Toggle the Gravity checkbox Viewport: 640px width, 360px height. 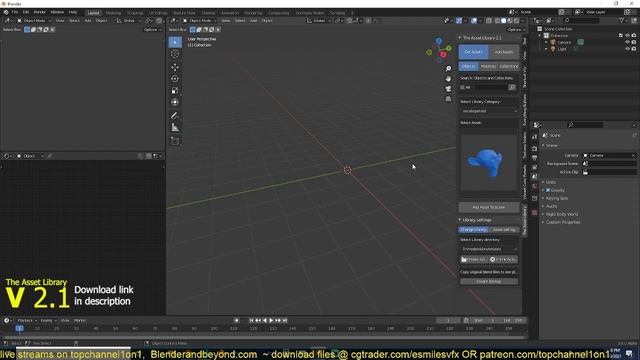pyautogui.click(x=548, y=190)
